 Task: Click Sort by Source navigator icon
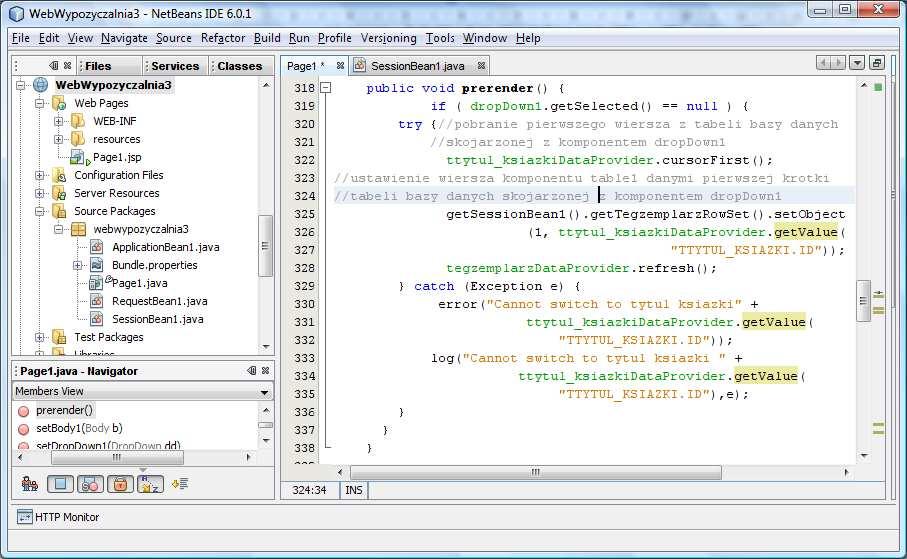click(180, 483)
